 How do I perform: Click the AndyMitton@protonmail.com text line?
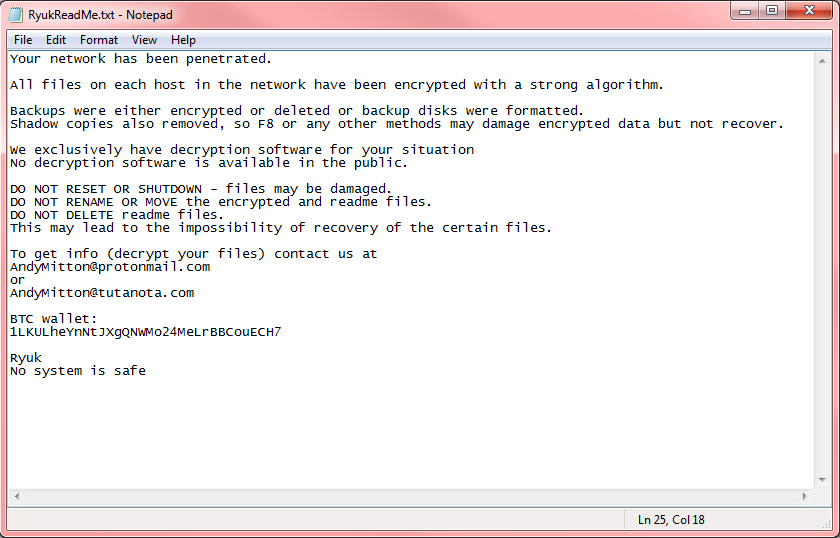tap(110, 267)
